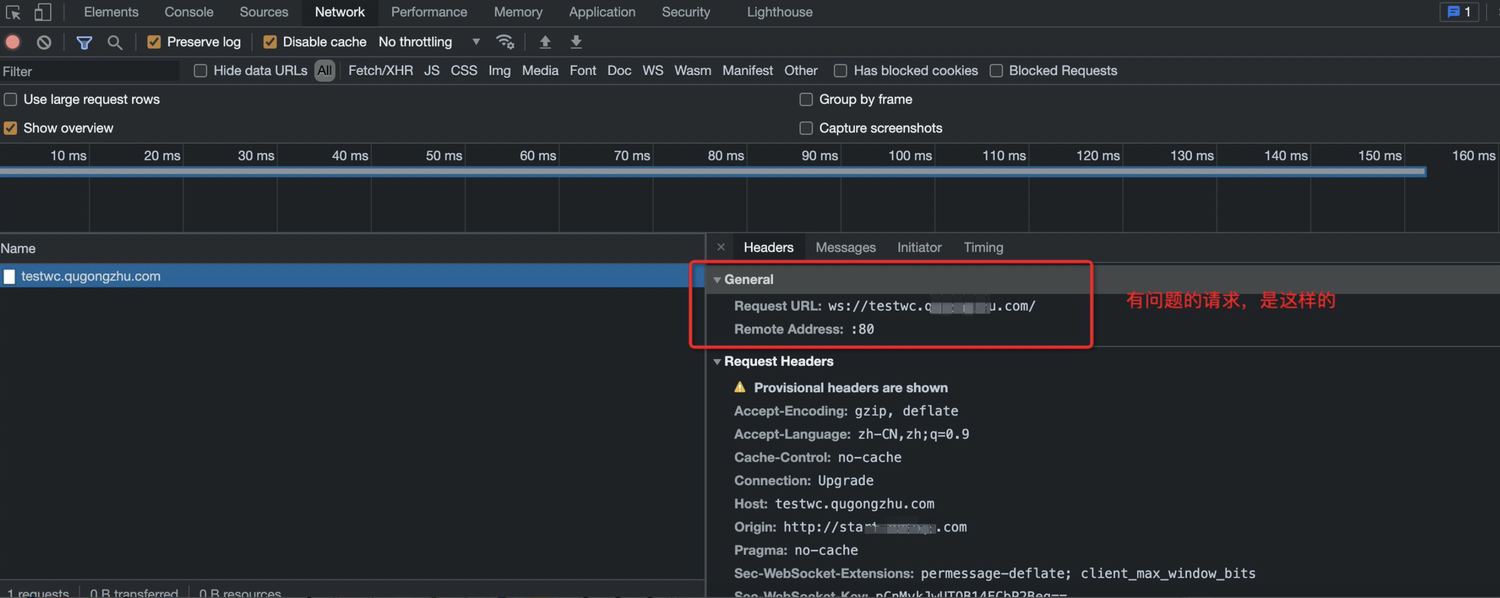Toggle the network filter funnel icon
The width and height of the screenshot is (1500, 598).
pos(84,42)
